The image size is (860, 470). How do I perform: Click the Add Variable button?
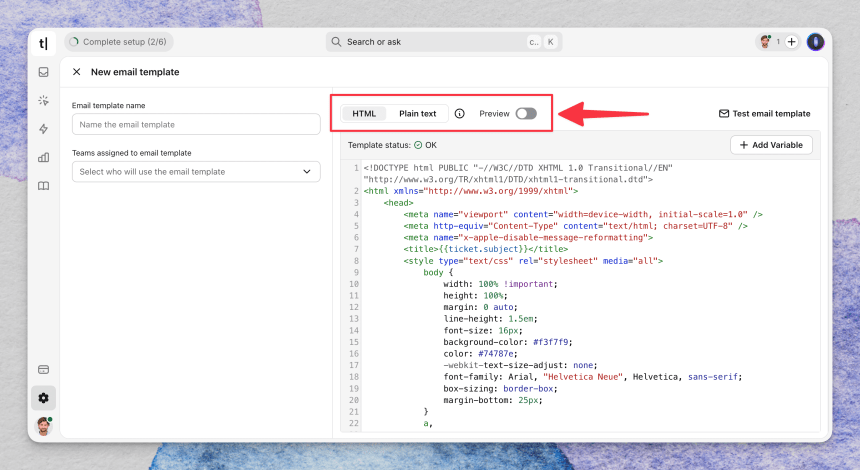771,145
